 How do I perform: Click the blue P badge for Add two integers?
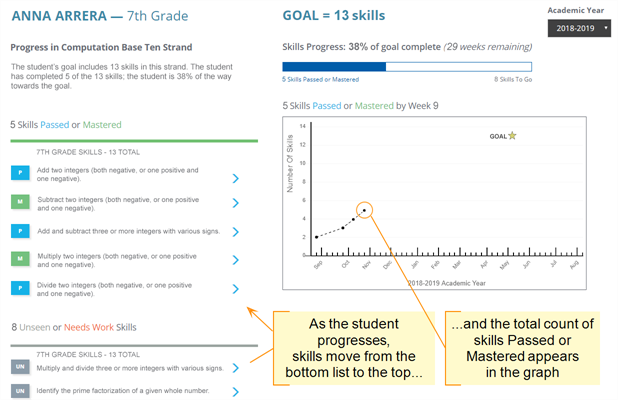[20, 173]
